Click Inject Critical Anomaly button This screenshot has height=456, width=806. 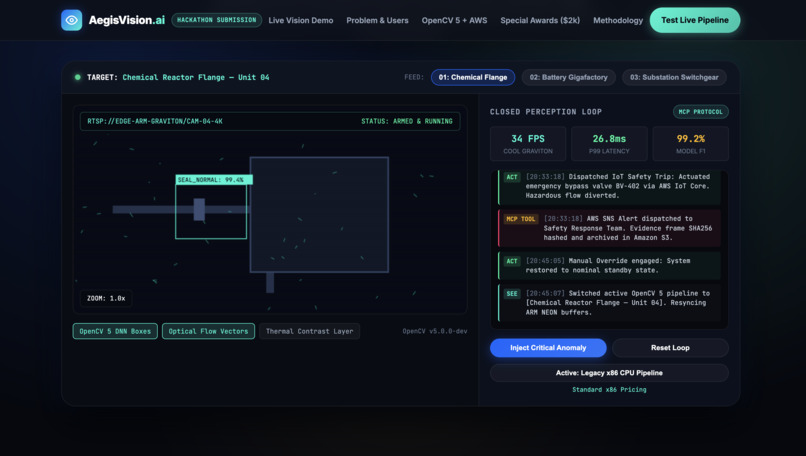(x=548, y=348)
